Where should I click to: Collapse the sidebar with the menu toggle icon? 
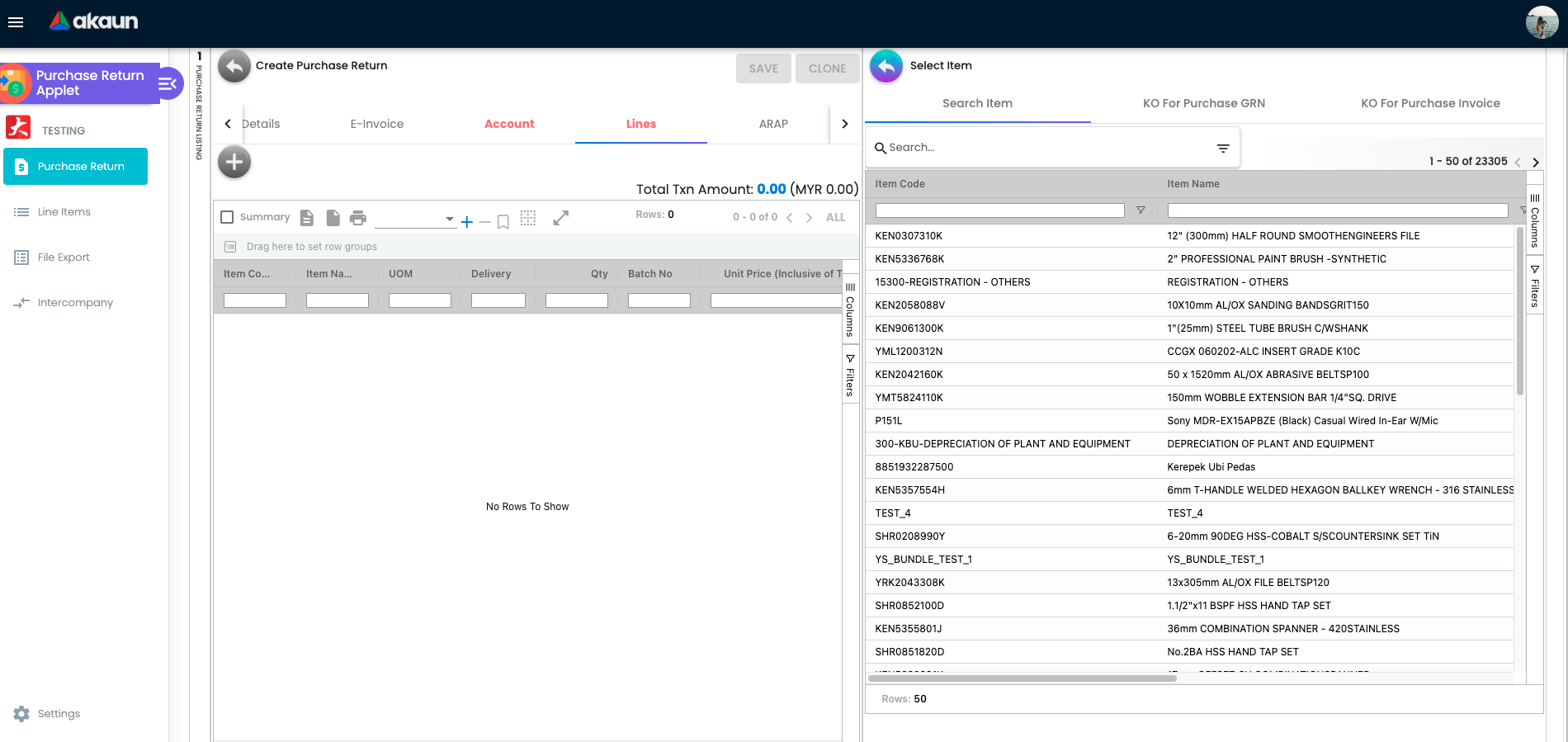[x=168, y=83]
